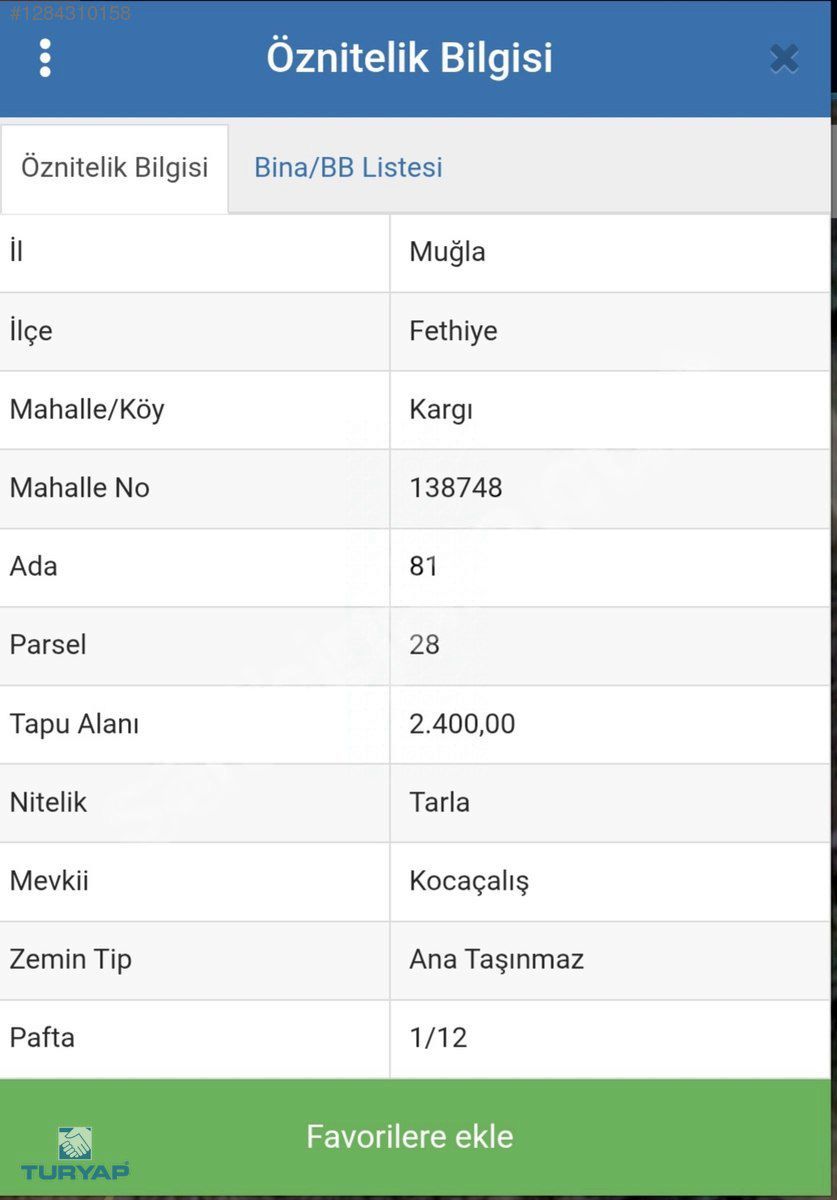Click the Pafta value 1/12
This screenshot has height=1200, width=837.
point(438,1038)
